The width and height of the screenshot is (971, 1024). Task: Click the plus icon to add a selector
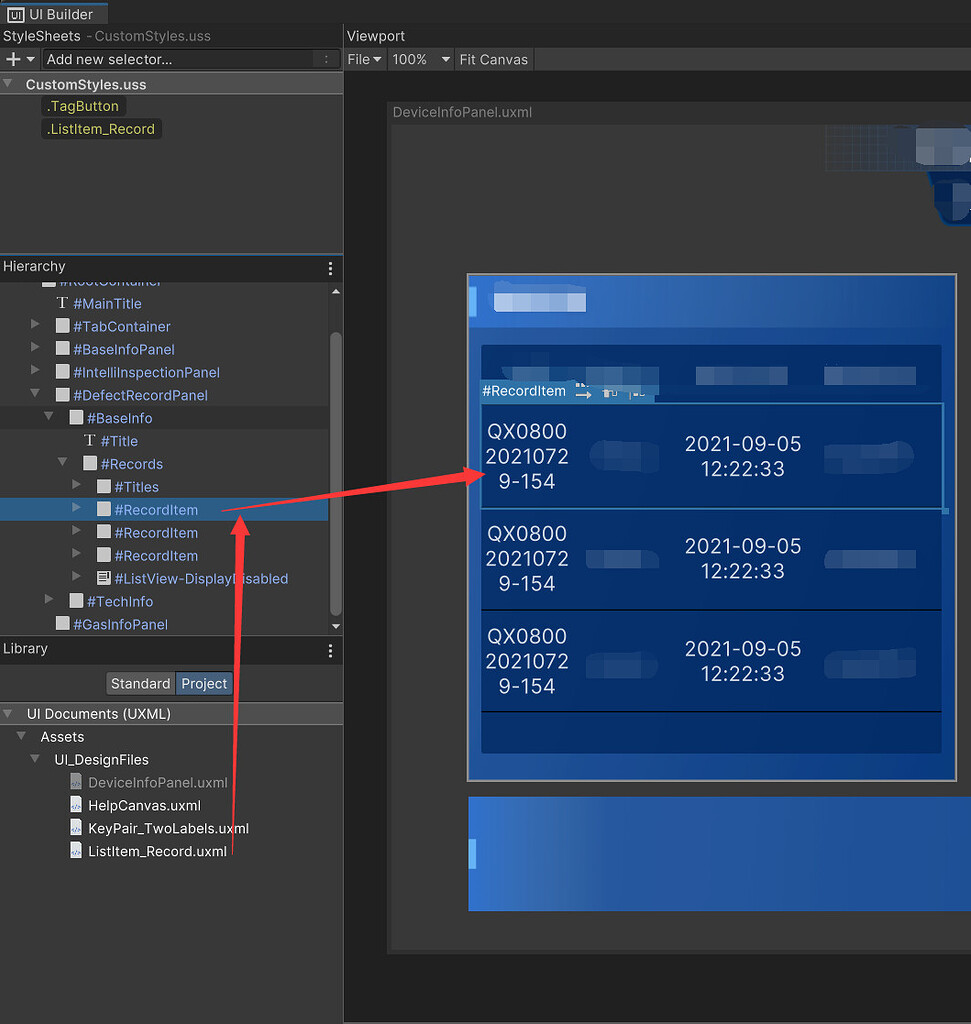click(x=12, y=59)
